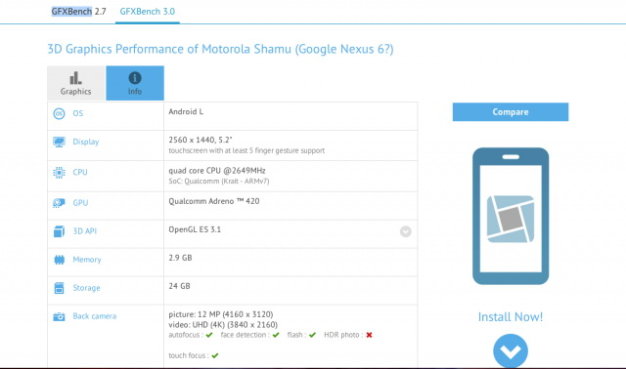Click the '2560 x 1440, 5.2"' value
The width and height of the screenshot is (626, 369).
200,140
